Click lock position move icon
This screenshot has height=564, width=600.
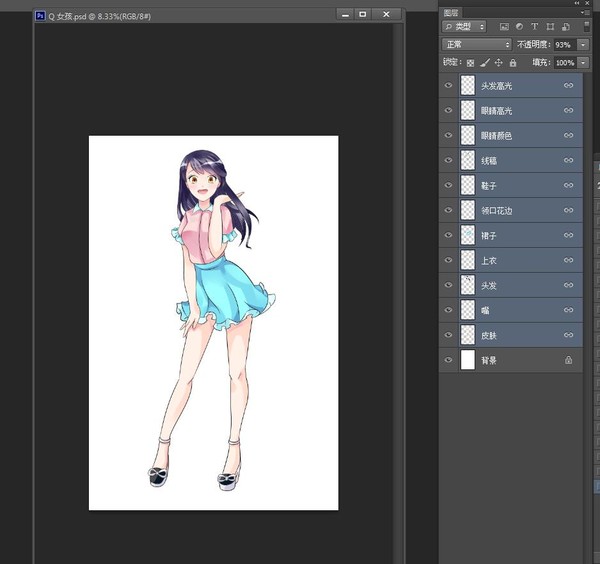498,63
